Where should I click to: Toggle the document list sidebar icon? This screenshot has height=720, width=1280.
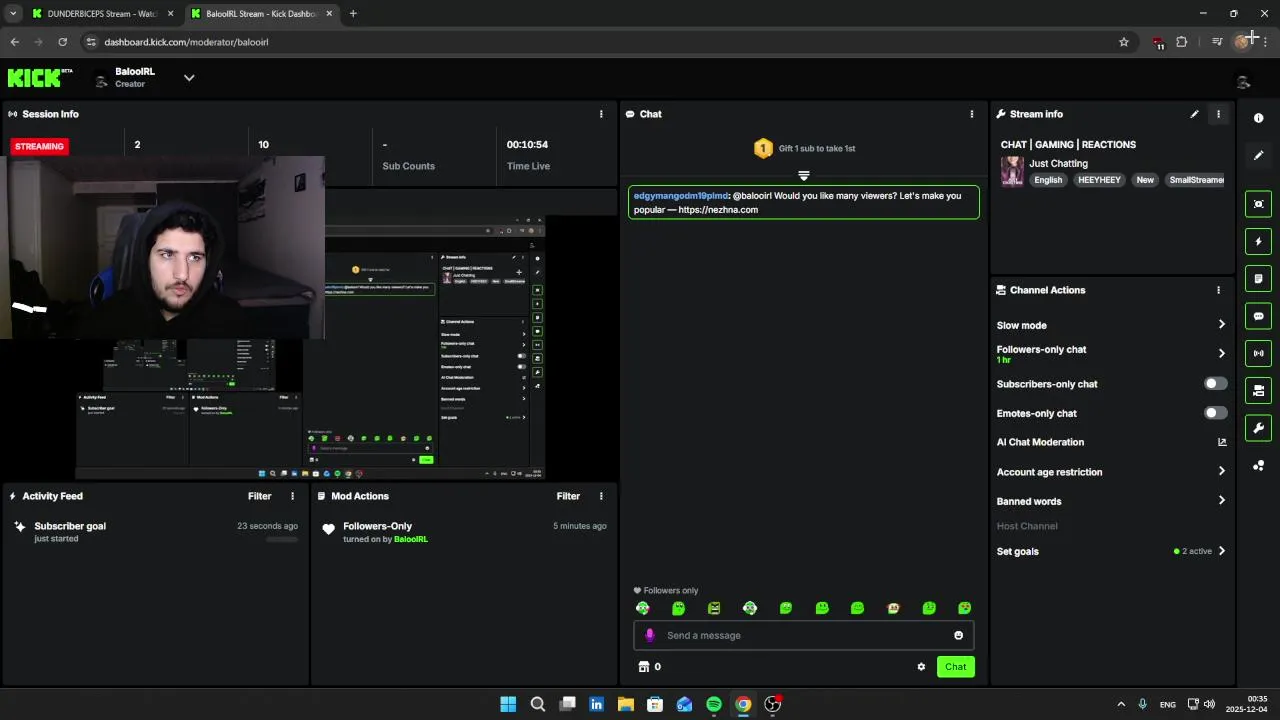click(1259, 279)
